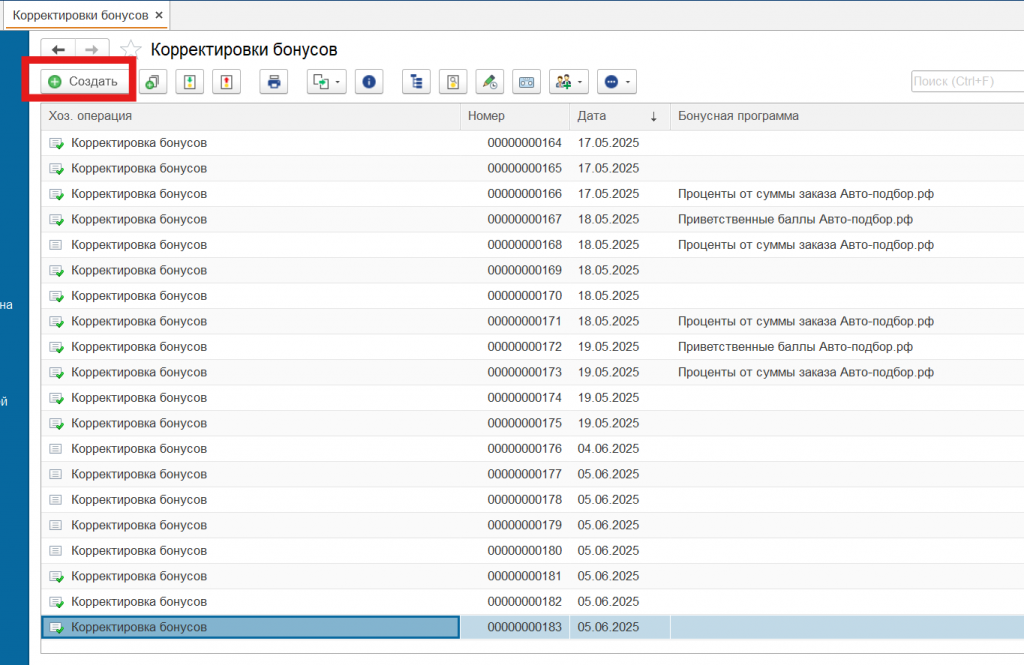Click the Создать button
The width and height of the screenshot is (1024, 665).
84,82
